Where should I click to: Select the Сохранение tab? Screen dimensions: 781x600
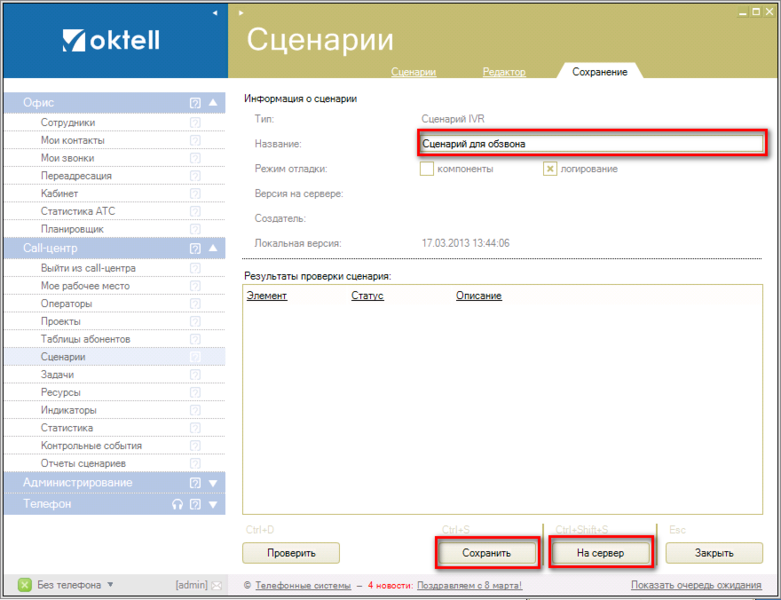pyautogui.click(x=600, y=72)
